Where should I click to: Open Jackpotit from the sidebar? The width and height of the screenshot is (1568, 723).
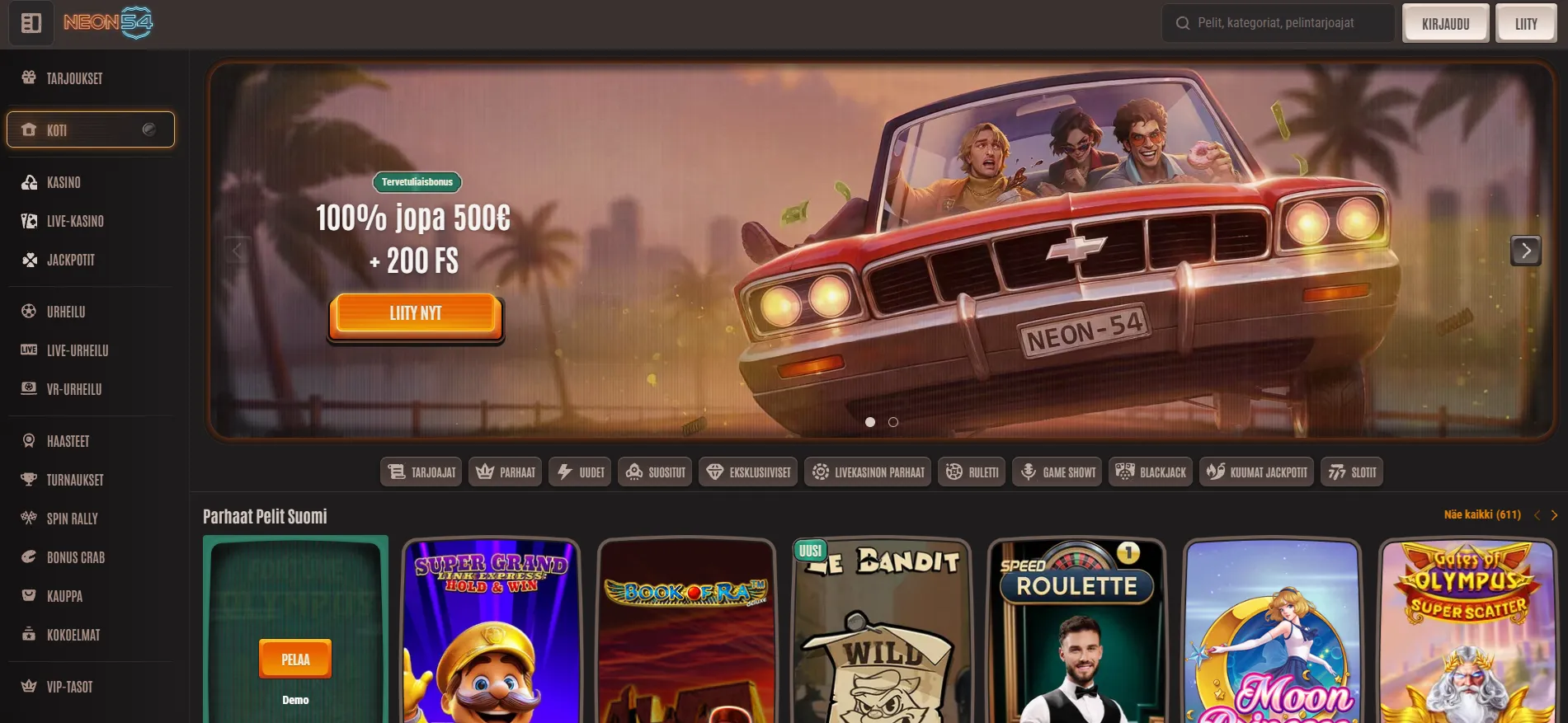pos(70,260)
